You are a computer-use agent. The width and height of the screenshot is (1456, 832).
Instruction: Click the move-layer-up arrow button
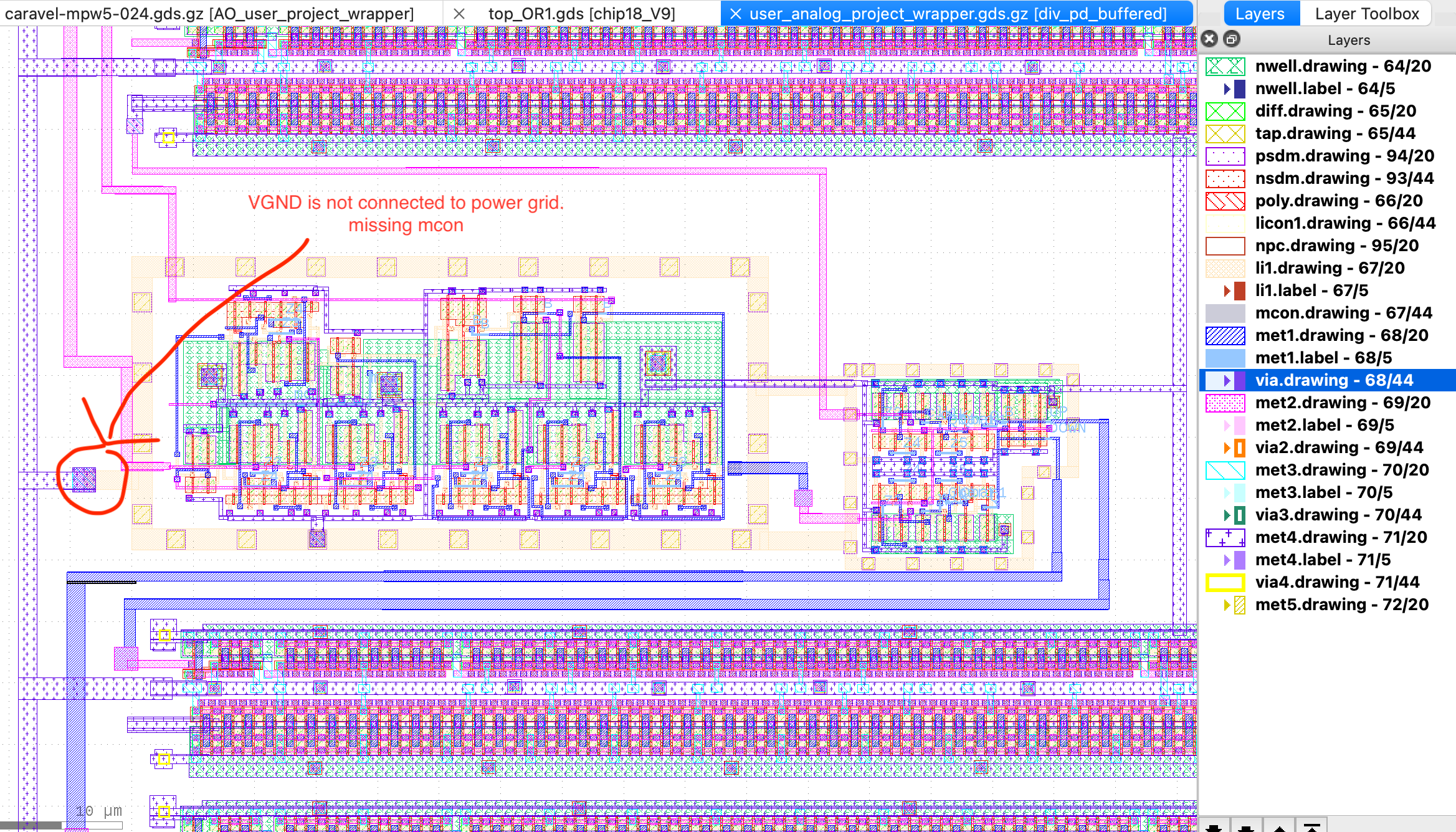click(1279, 827)
